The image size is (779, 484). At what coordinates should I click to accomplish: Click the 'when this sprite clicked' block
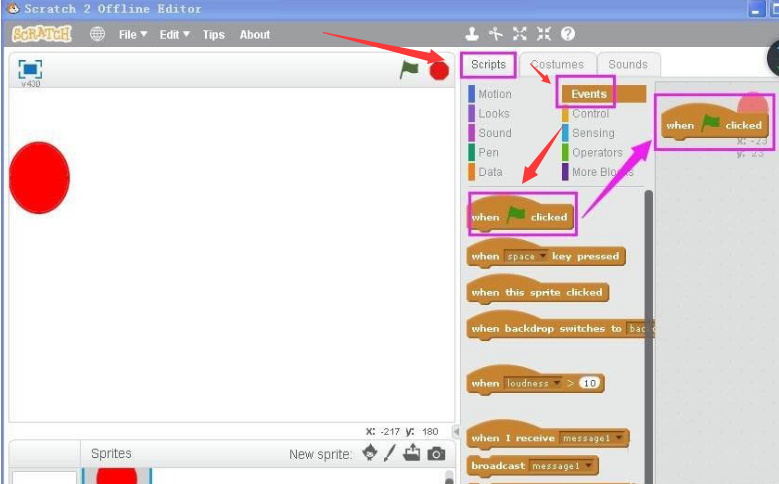(x=538, y=291)
